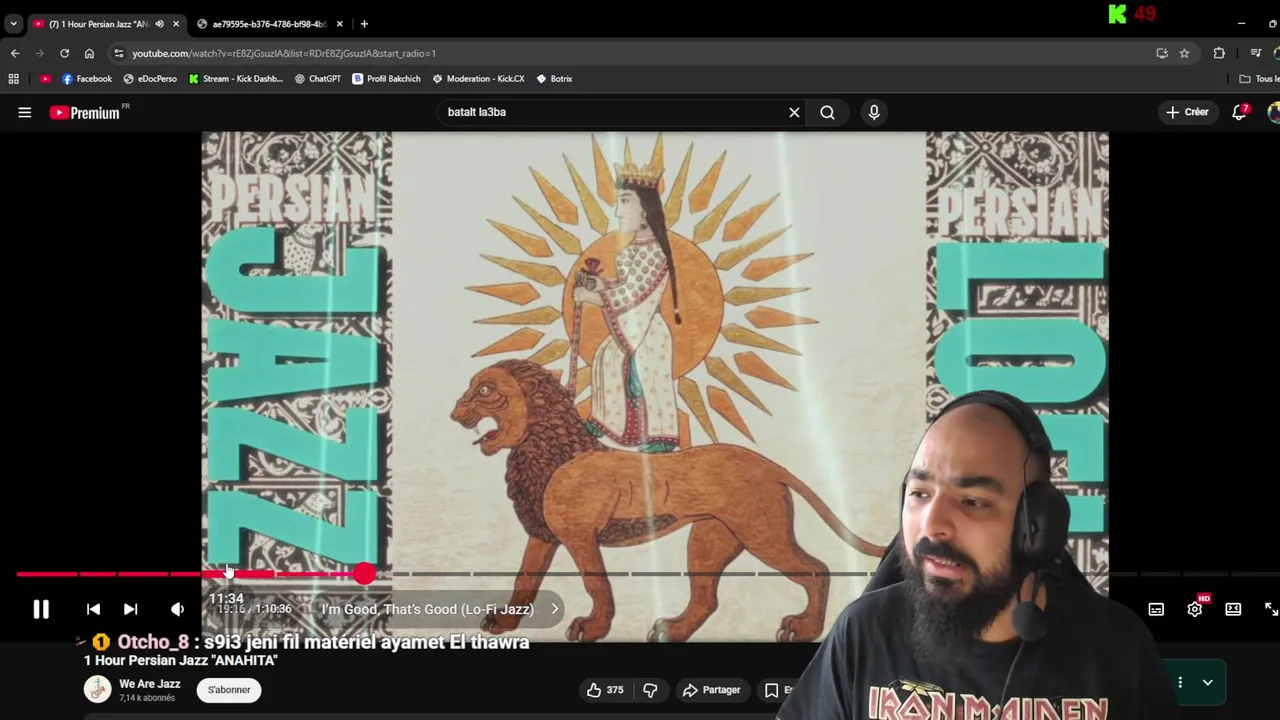The image size is (1280, 720).
Task: Switch to 1 Hour Persian Jazz tab
Action: (96, 24)
